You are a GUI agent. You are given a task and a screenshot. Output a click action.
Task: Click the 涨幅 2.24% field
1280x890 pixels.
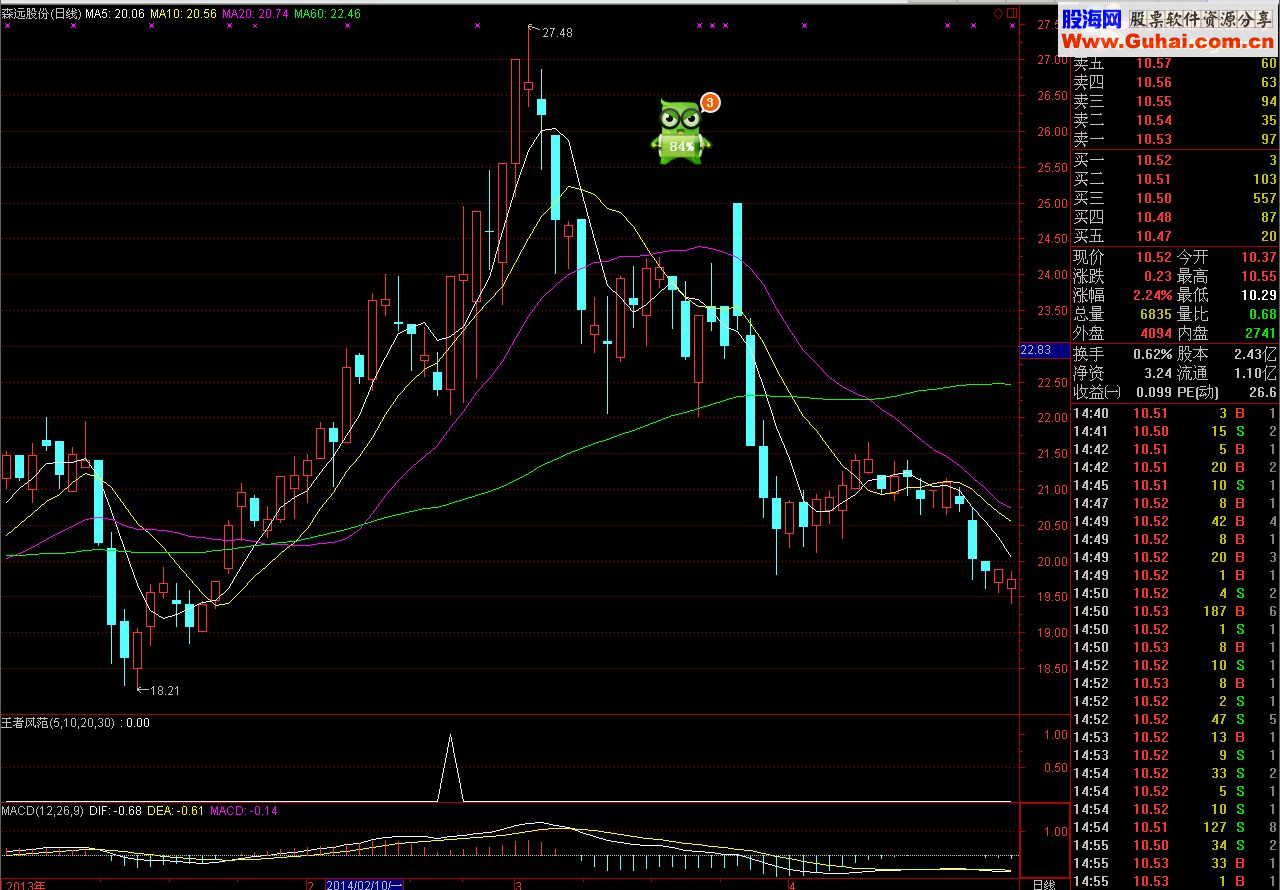tap(1123, 296)
